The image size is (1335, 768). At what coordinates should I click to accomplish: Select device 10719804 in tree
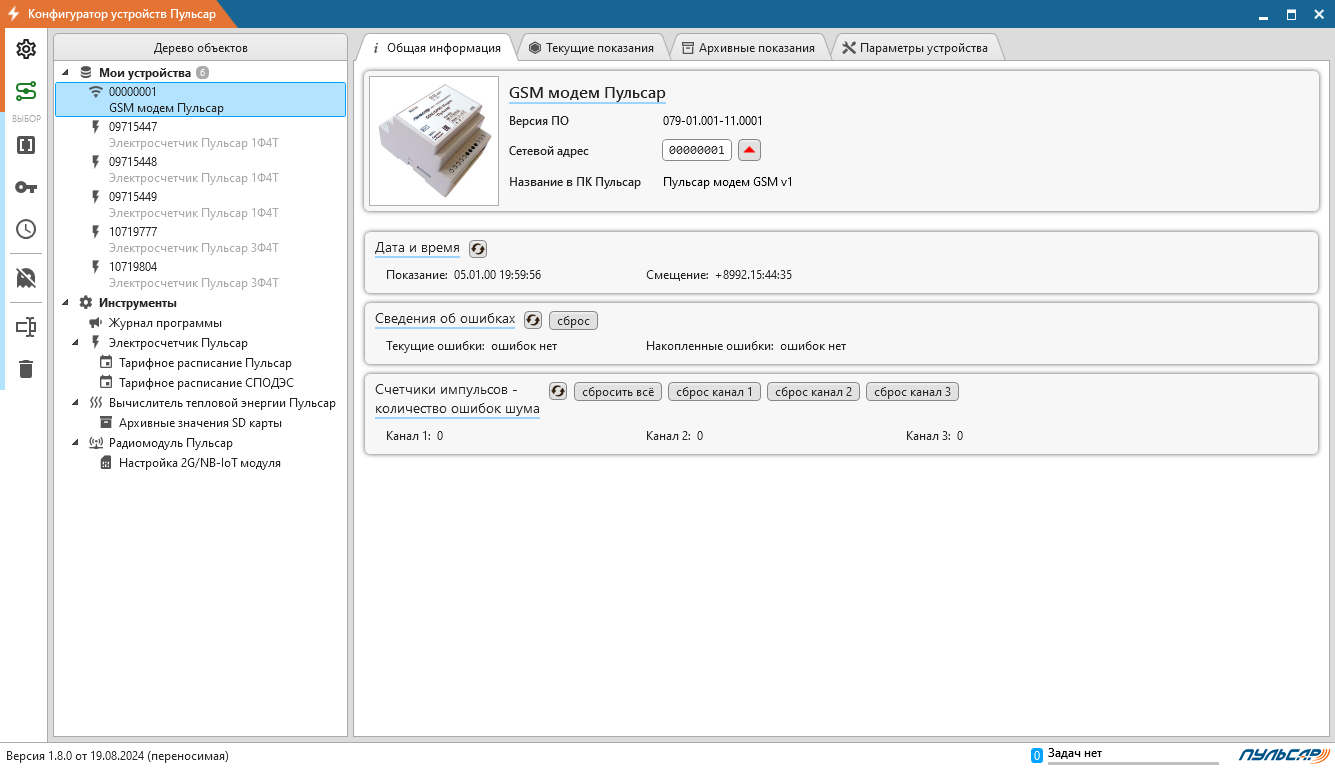tap(200, 275)
